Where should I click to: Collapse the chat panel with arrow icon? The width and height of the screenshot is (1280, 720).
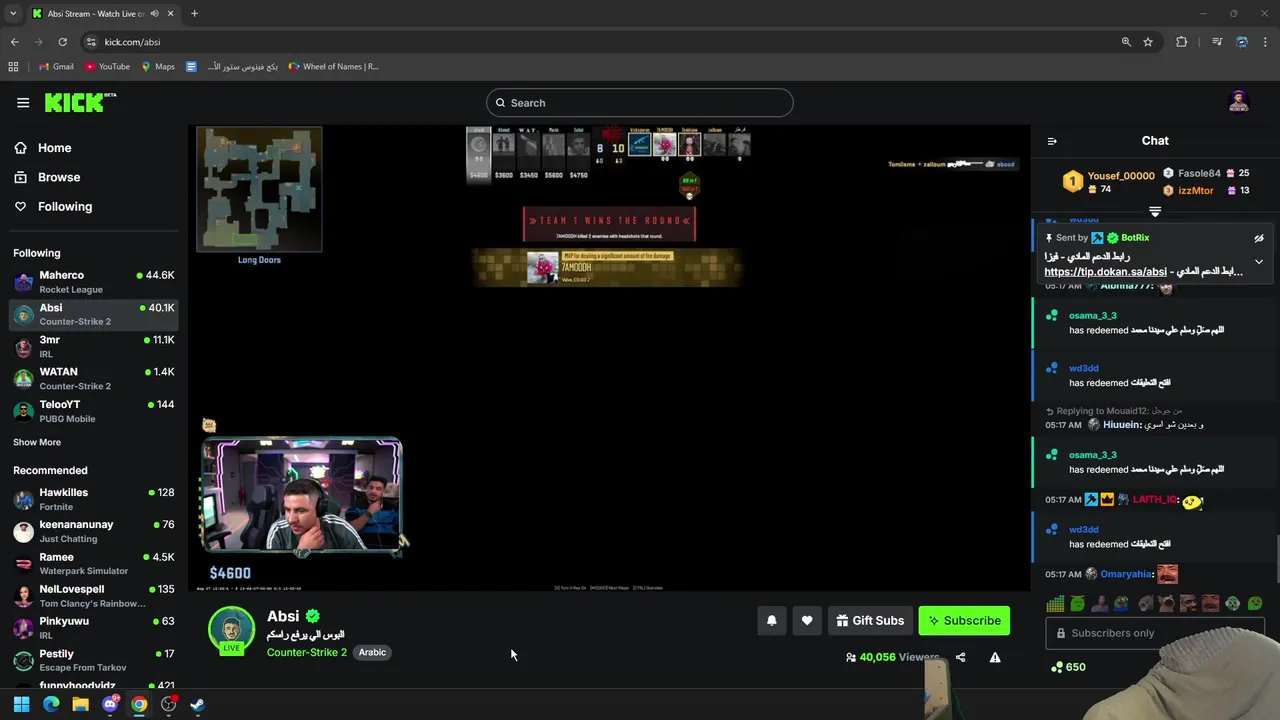coord(1052,141)
